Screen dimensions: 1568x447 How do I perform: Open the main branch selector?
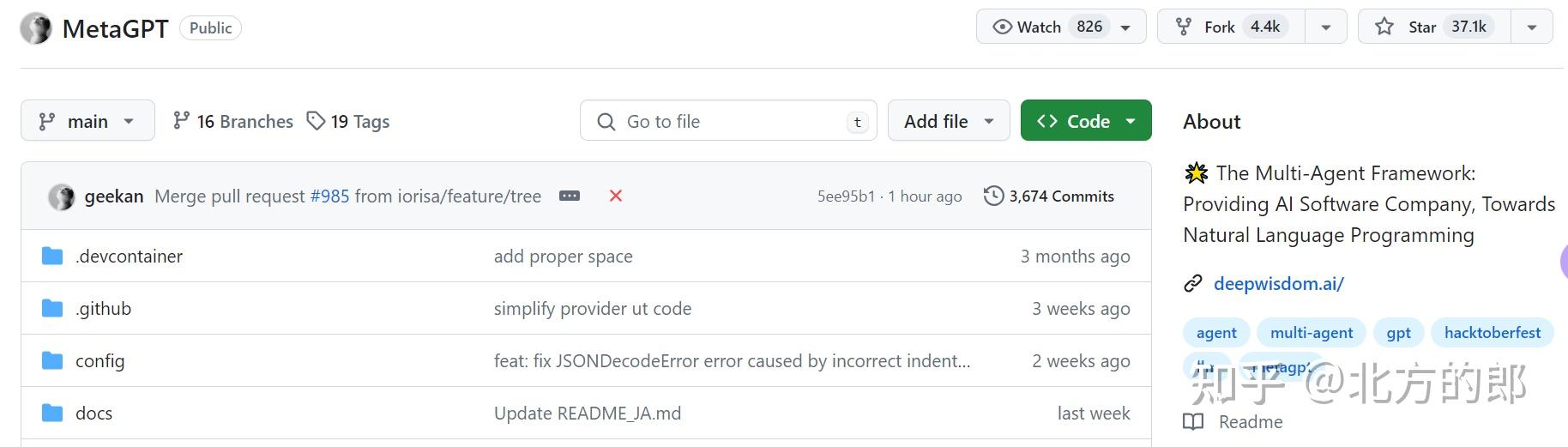coord(87,121)
